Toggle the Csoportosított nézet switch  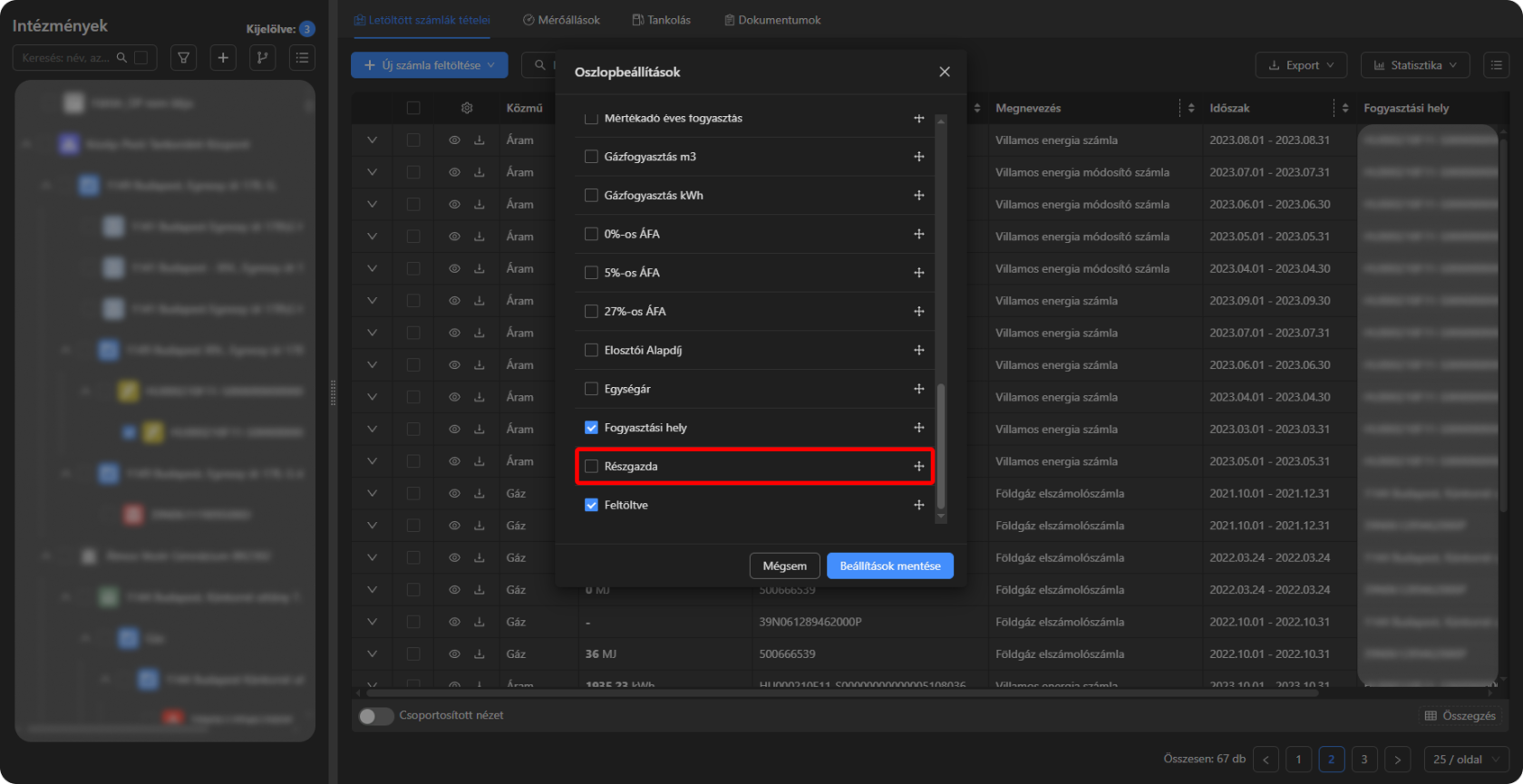(375, 716)
